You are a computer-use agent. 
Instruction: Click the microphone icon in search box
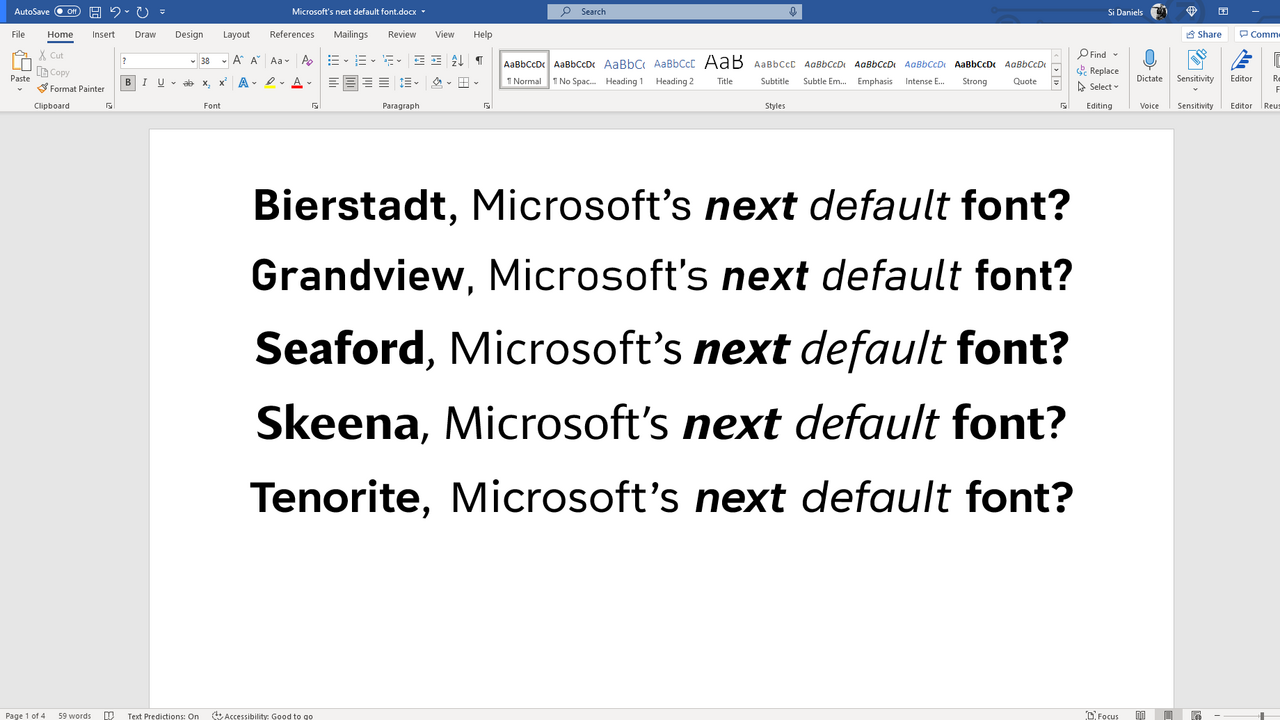coord(793,11)
